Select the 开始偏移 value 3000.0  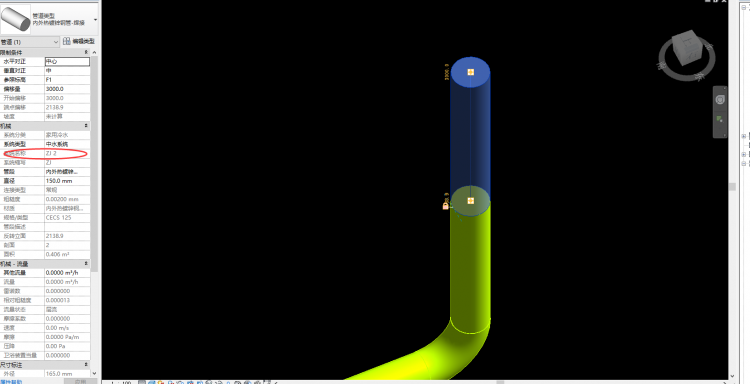coord(67,98)
